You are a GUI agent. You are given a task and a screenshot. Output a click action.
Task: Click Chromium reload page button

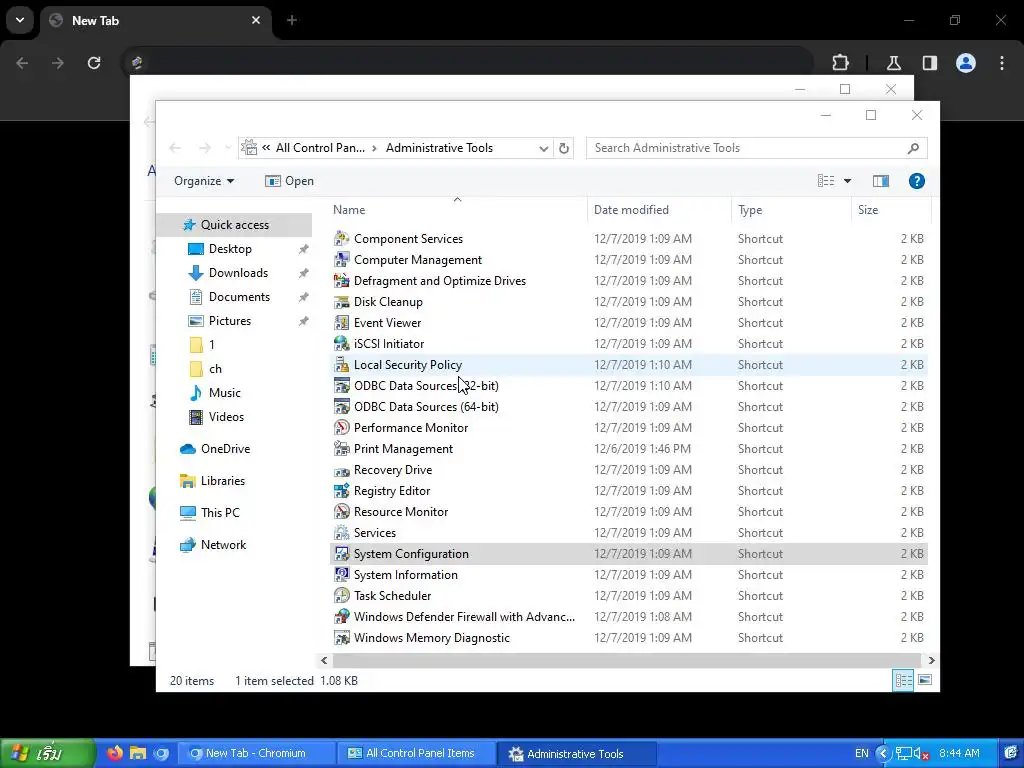coord(94,63)
